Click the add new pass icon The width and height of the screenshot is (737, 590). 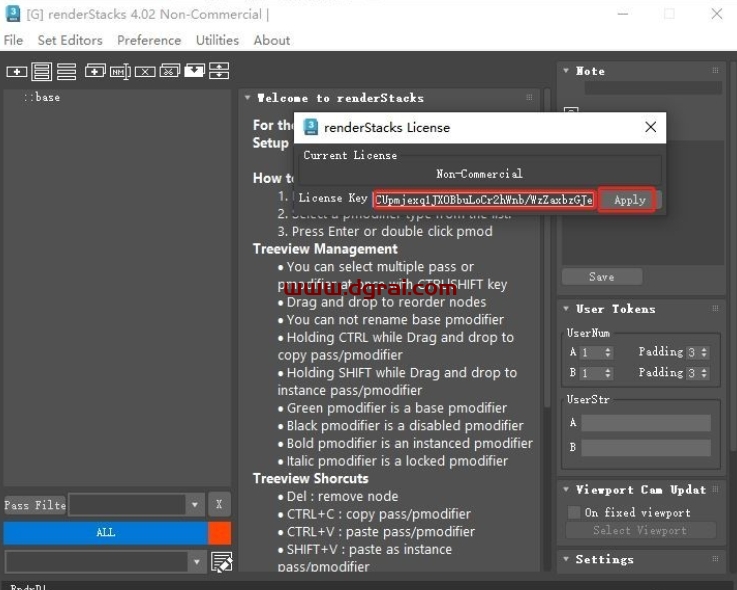tap(16, 71)
